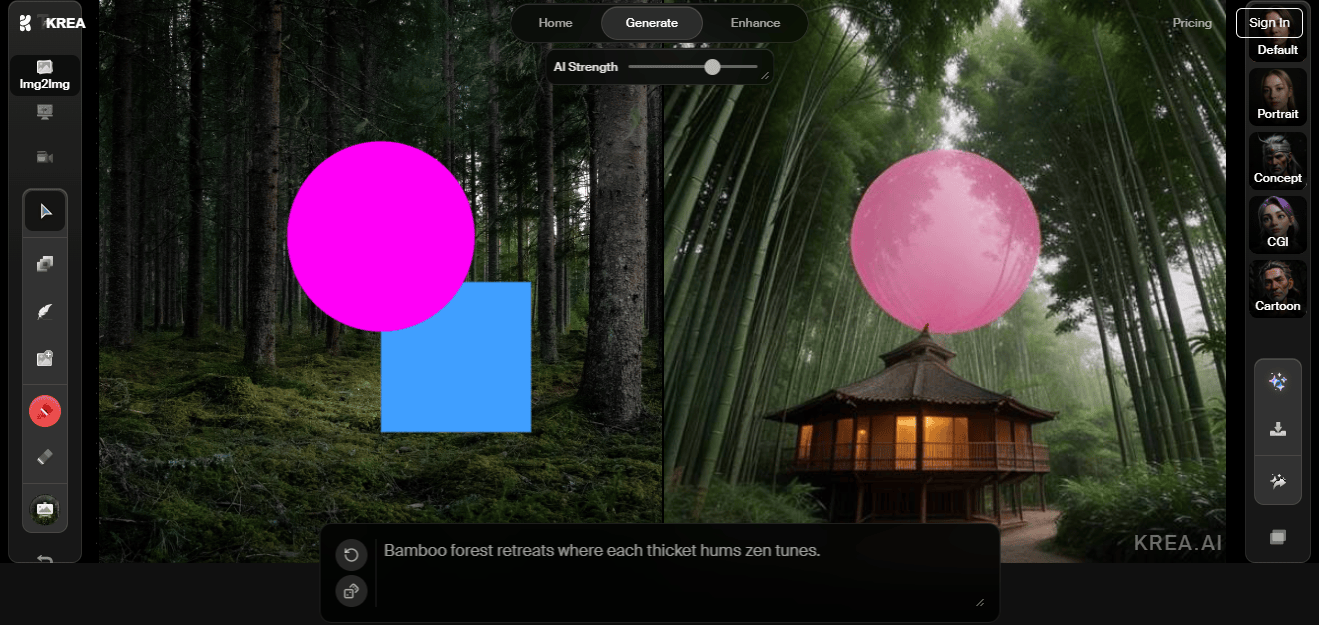Select the feather brush tool
This screenshot has width=1319, height=625.
point(45,311)
